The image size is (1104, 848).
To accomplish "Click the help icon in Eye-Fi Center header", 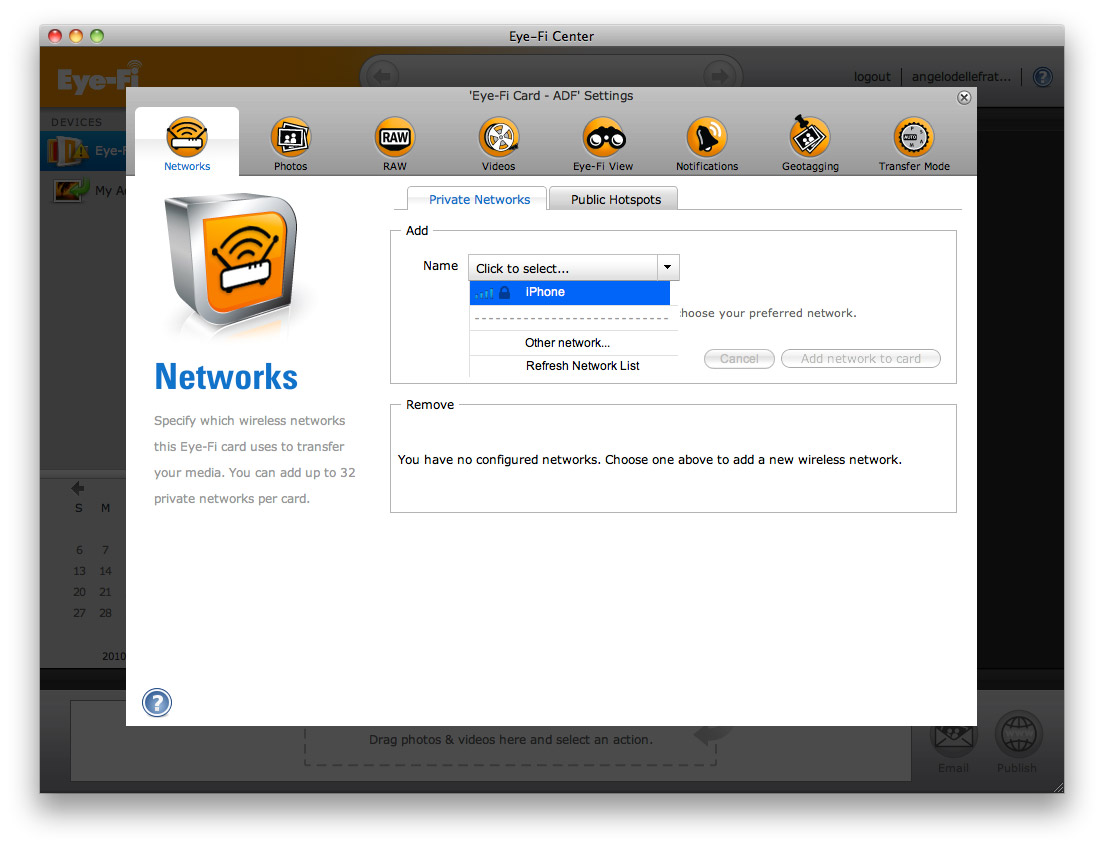I will click(x=1043, y=77).
